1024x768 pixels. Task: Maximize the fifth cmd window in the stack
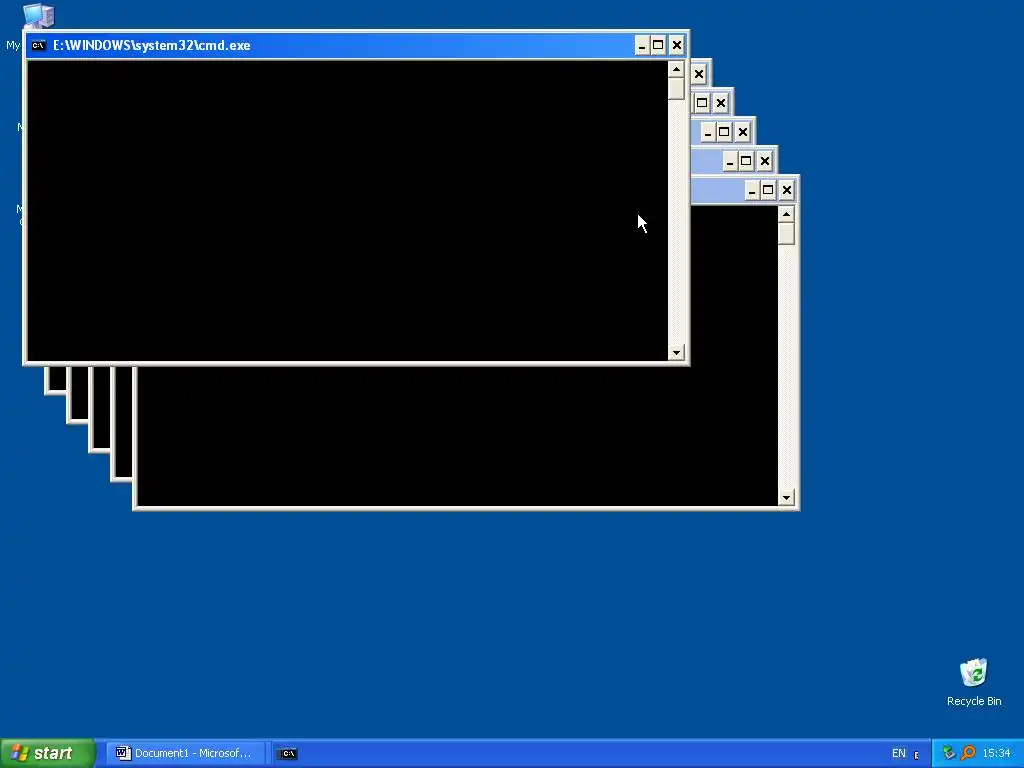(746, 161)
